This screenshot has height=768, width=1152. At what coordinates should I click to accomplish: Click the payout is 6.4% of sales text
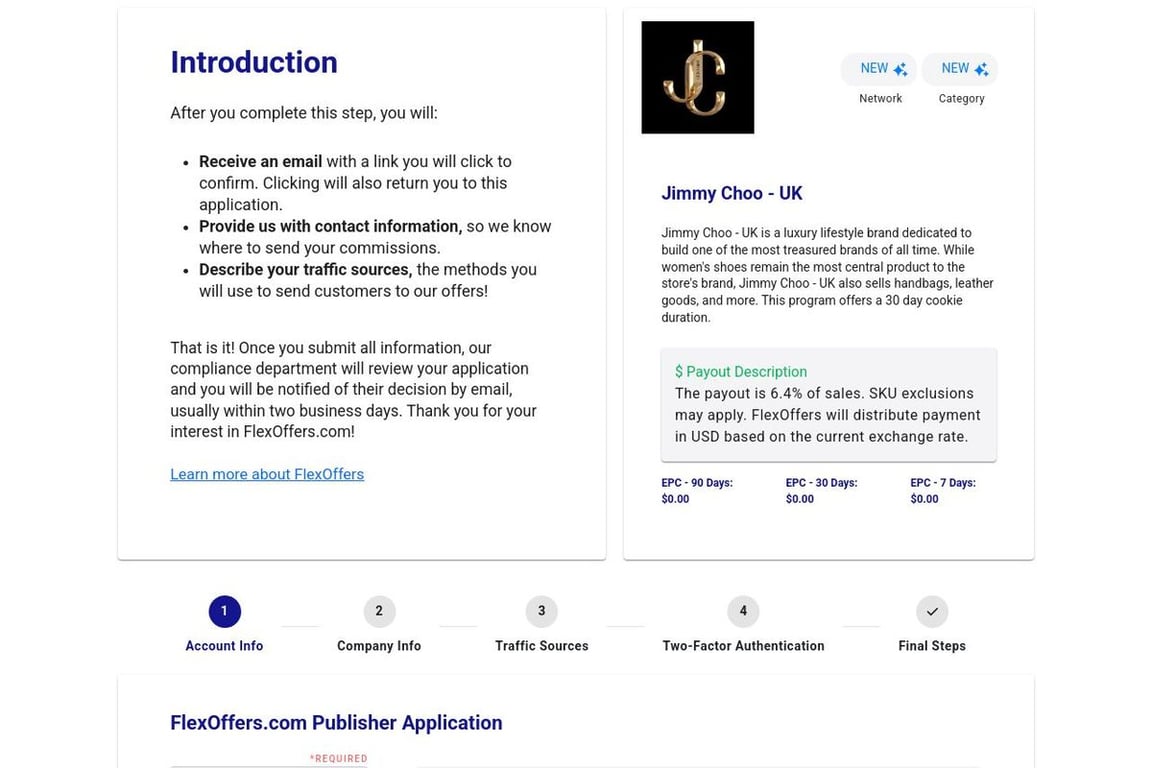(768, 393)
